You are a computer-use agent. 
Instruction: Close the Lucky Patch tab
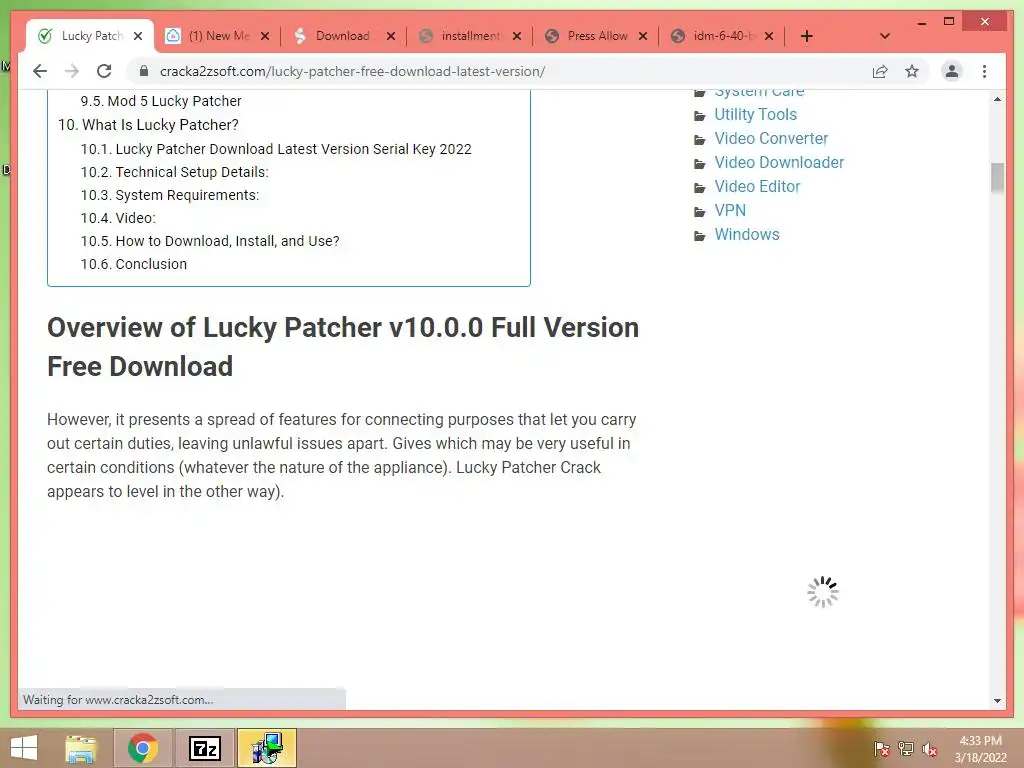(138, 36)
